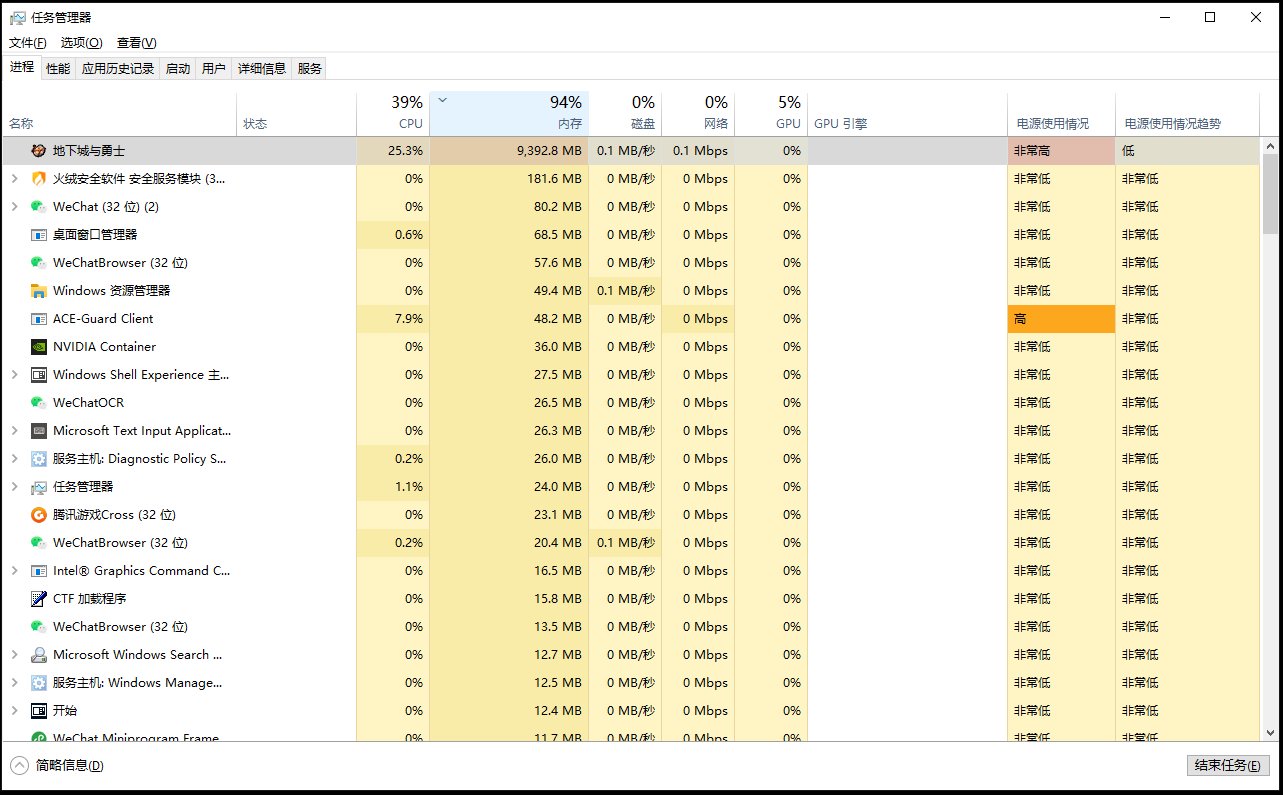This screenshot has height=795, width=1283.
Task: Click the WeChatBrowser 13.5 MB row icon
Action: pos(38,626)
